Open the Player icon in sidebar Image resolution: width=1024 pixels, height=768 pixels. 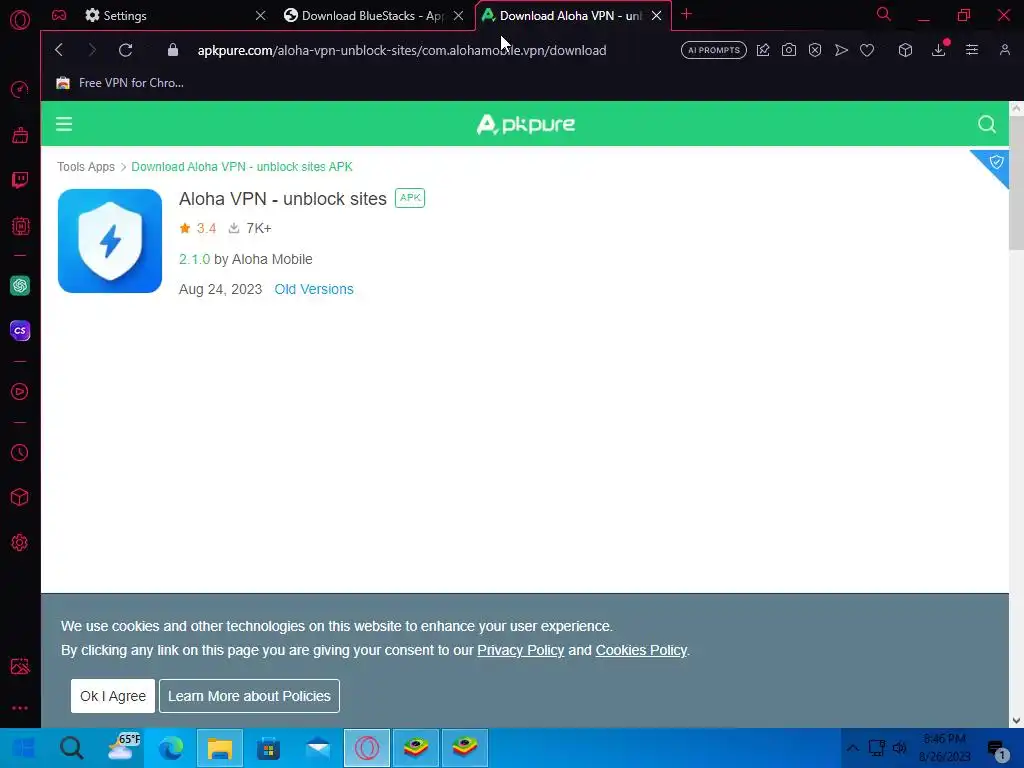pos(20,391)
